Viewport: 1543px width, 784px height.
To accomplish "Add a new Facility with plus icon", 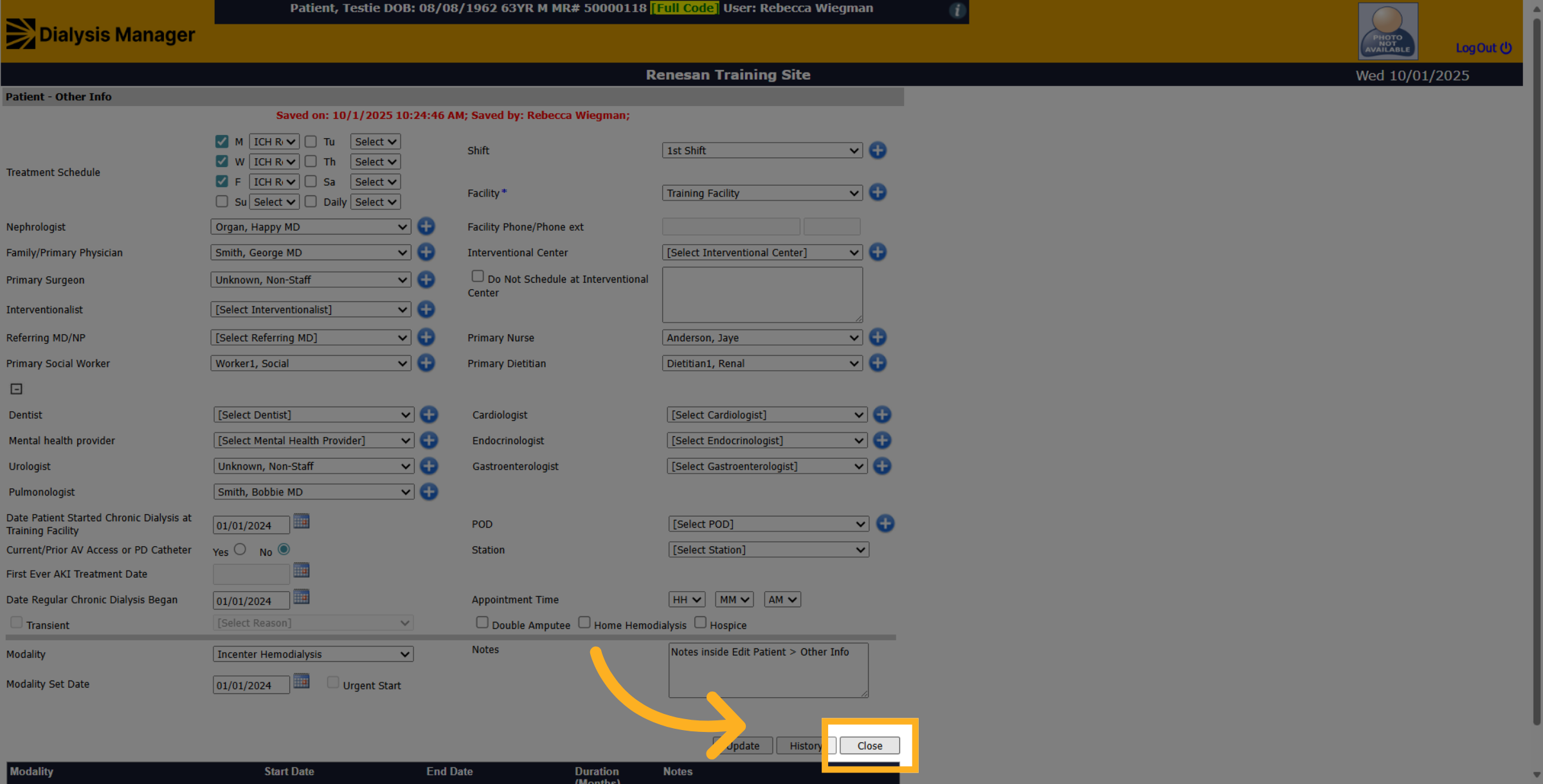I will (x=878, y=192).
